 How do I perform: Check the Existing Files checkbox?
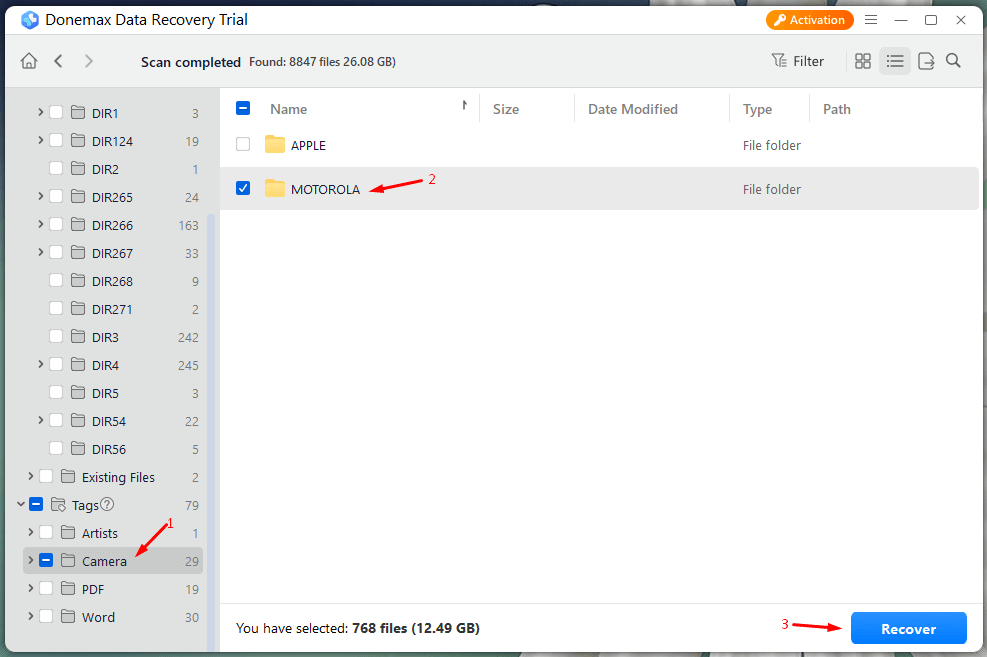click(x=46, y=476)
